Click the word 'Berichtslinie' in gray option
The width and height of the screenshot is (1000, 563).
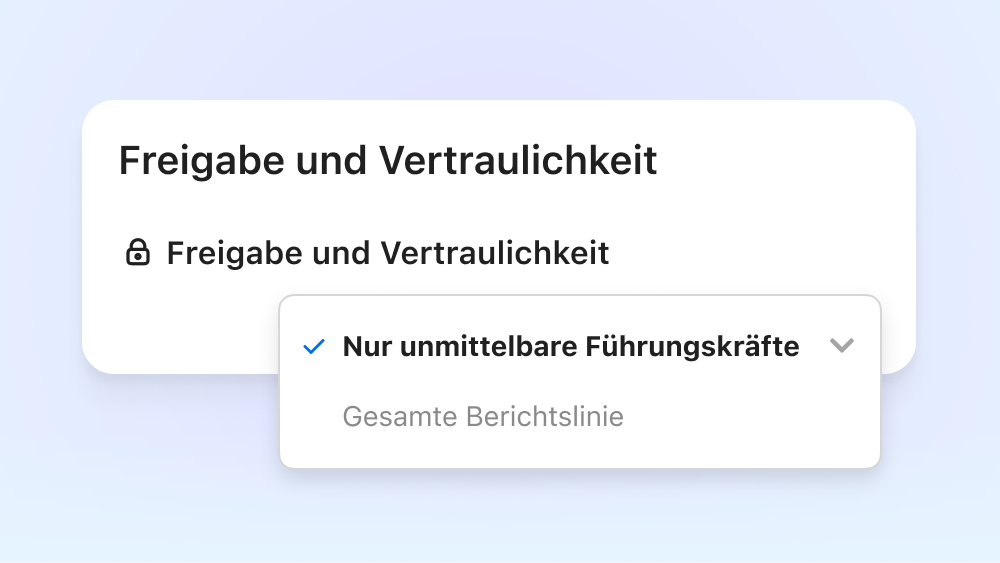(545, 416)
